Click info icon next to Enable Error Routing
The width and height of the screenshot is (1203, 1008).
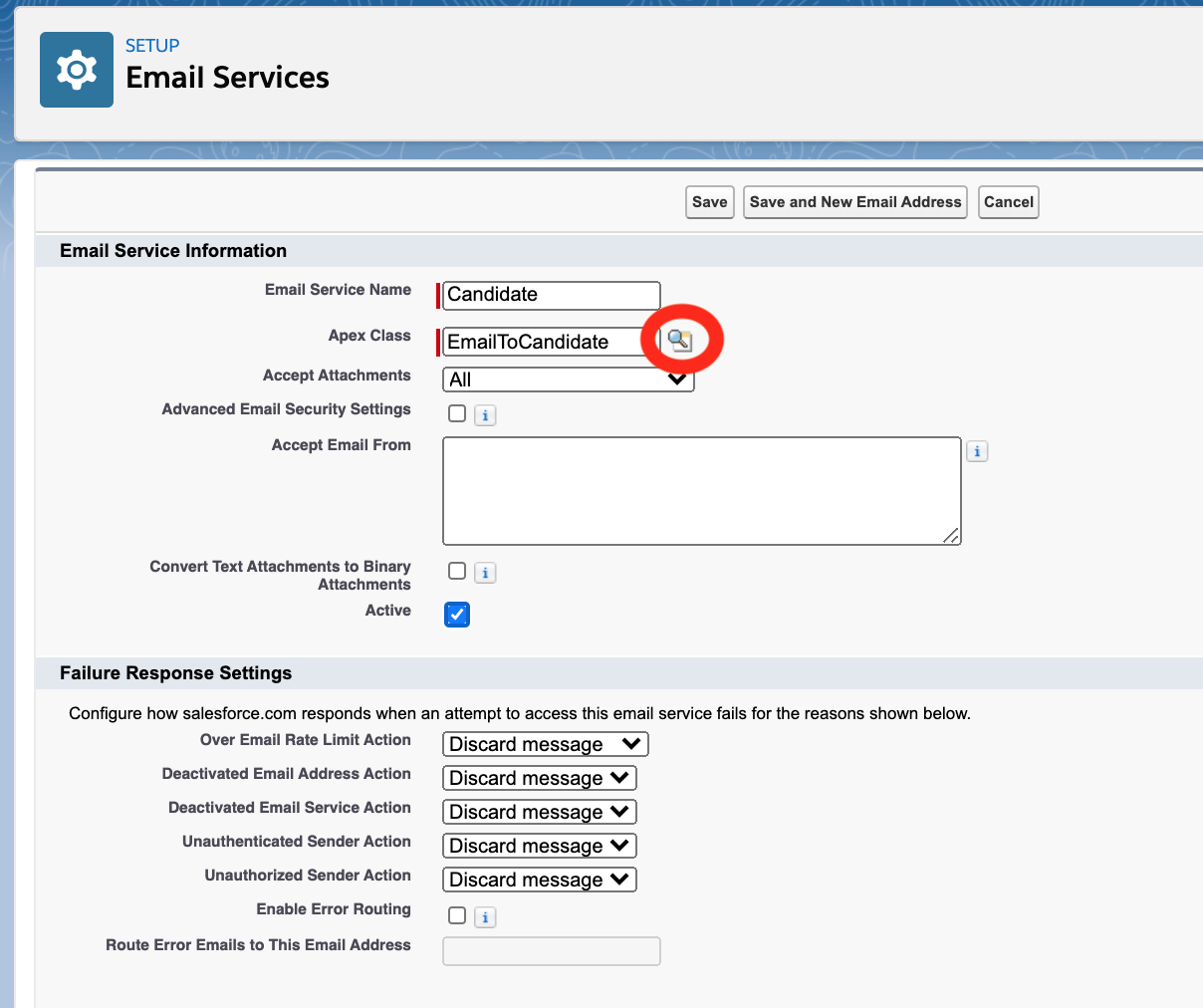point(485,917)
